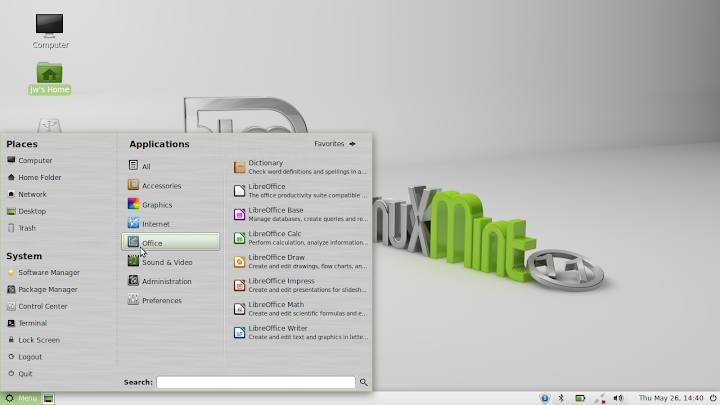Click the volume speaker icon

tap(619, 398)
